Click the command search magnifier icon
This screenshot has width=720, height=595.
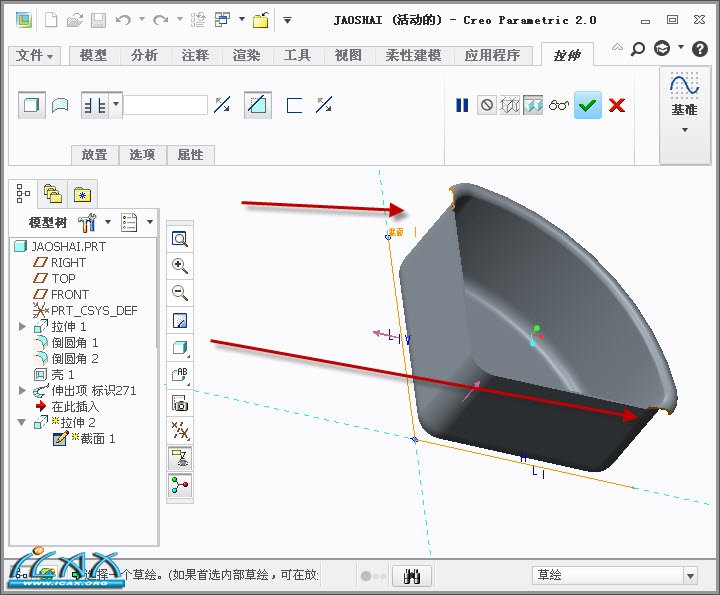coord(638,49)
